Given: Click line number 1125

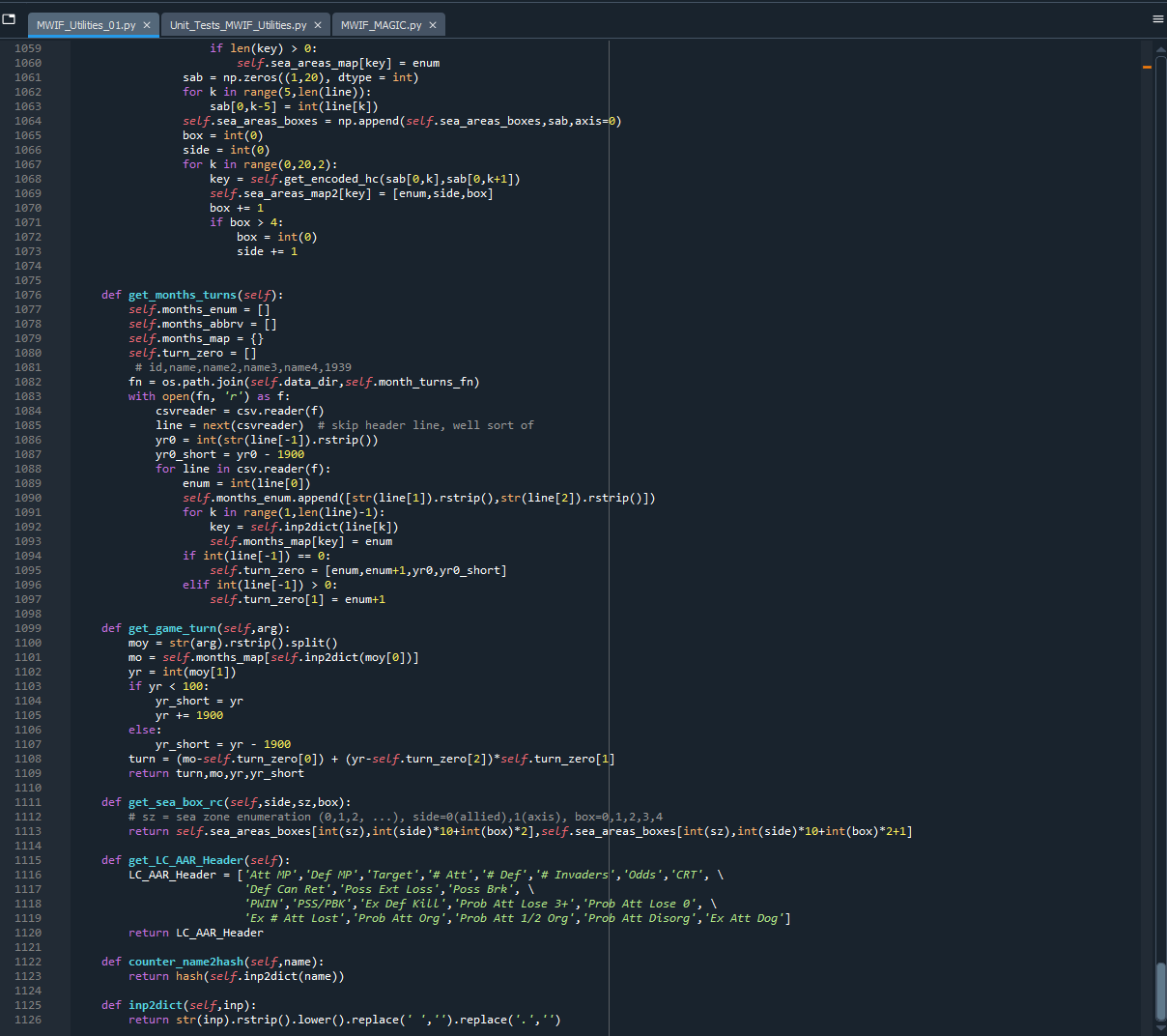Looking at the screenshot, I should point(28,1005).
